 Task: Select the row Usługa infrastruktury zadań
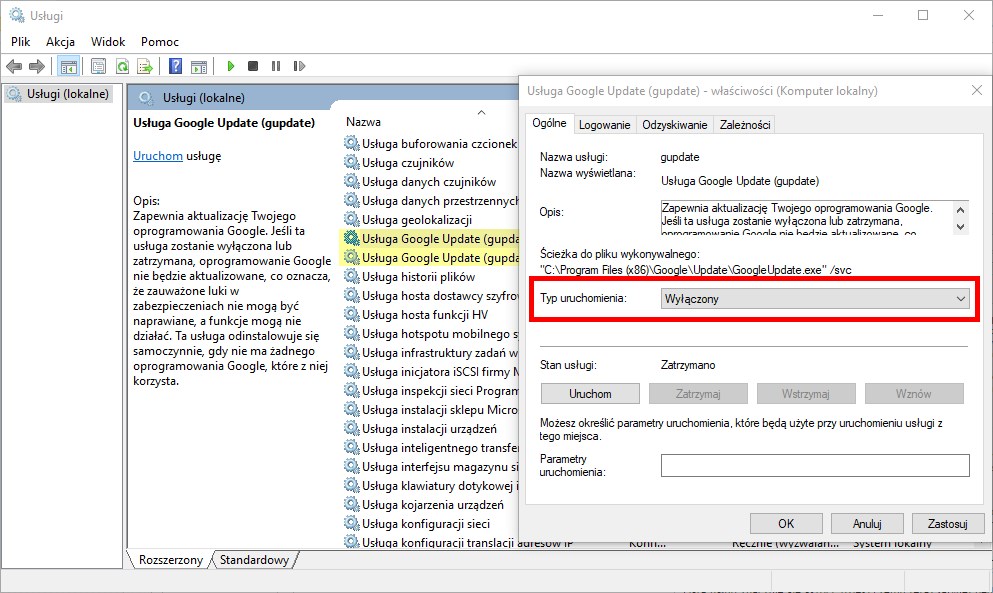click(x=431, y=353)
